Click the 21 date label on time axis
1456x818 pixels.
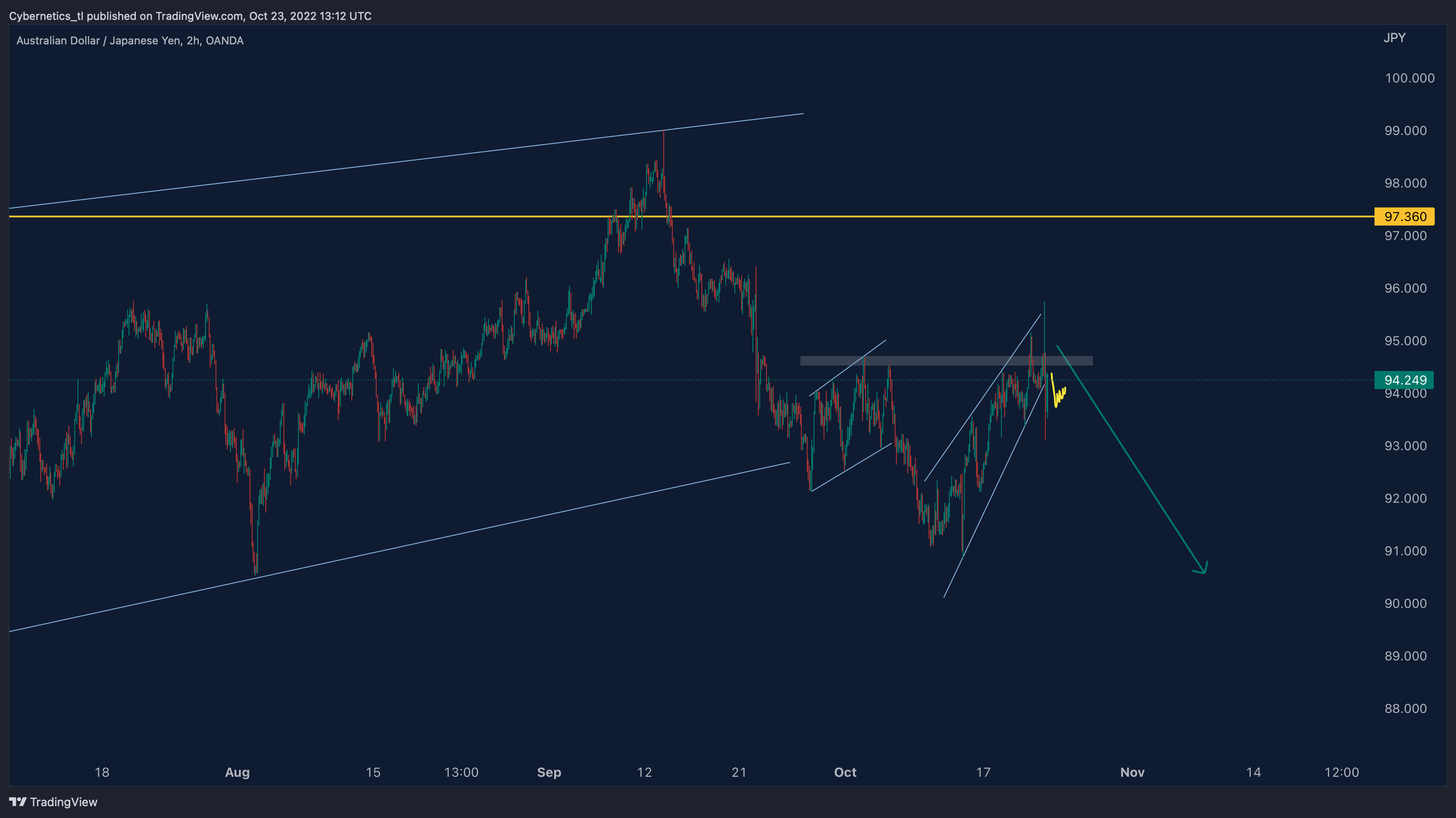click(x=739, y=772)
